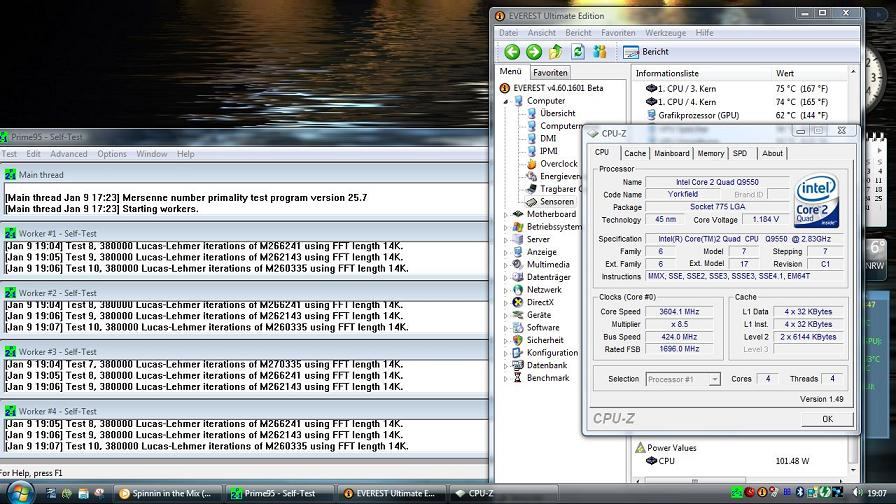The image size is (896, 504).
Task: Expand the Betriebssystem tree node
Action: (506, 227)
